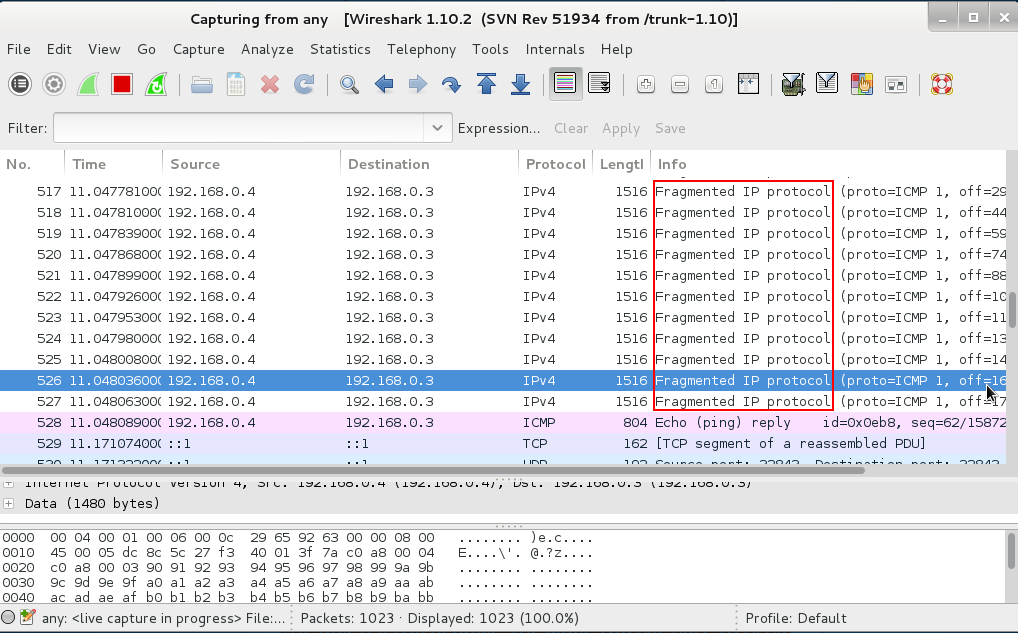Toggle auto scroll during live capture

pos(599,85)
